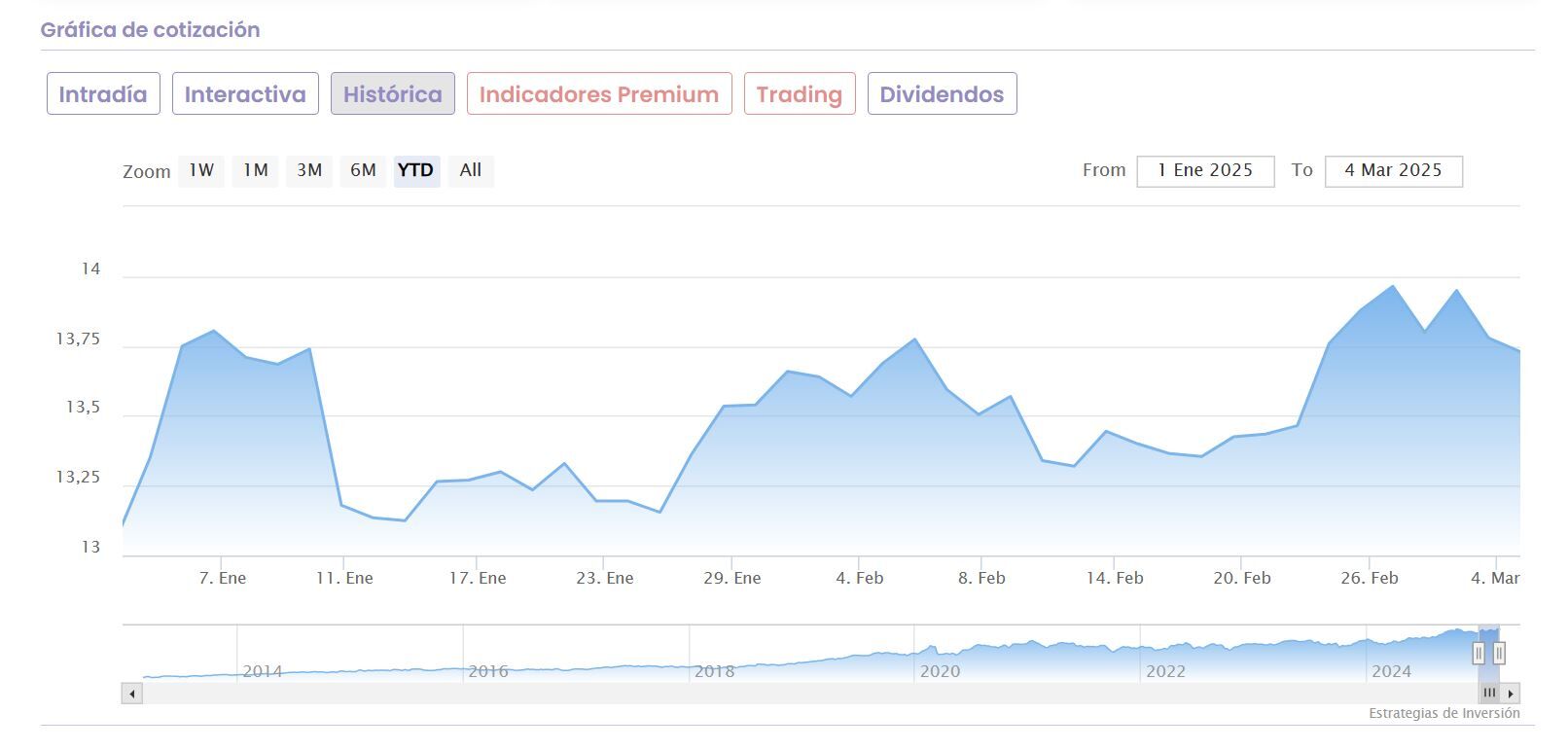Switch to the Intradía chart tab

point(103,94)
